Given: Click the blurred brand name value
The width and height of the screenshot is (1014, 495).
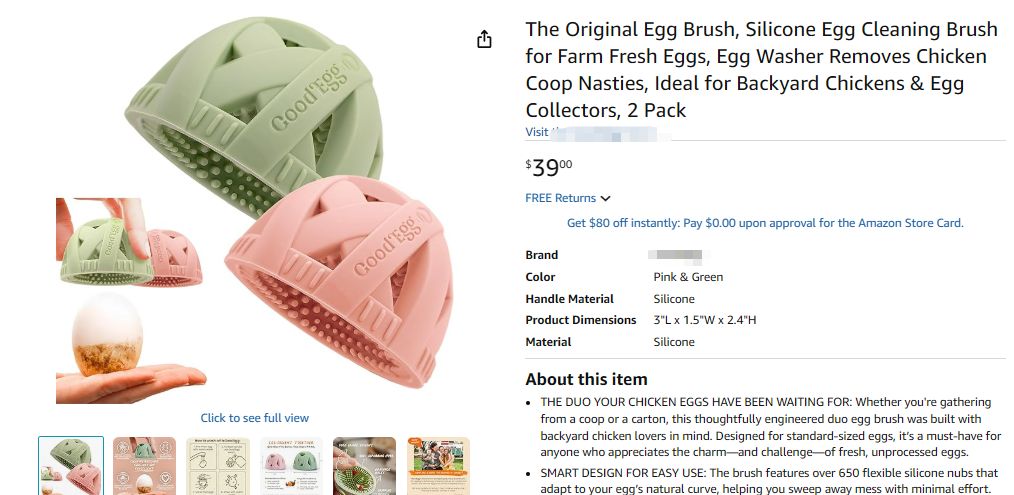Looking at the screenshot, I should tap(677, 255).
